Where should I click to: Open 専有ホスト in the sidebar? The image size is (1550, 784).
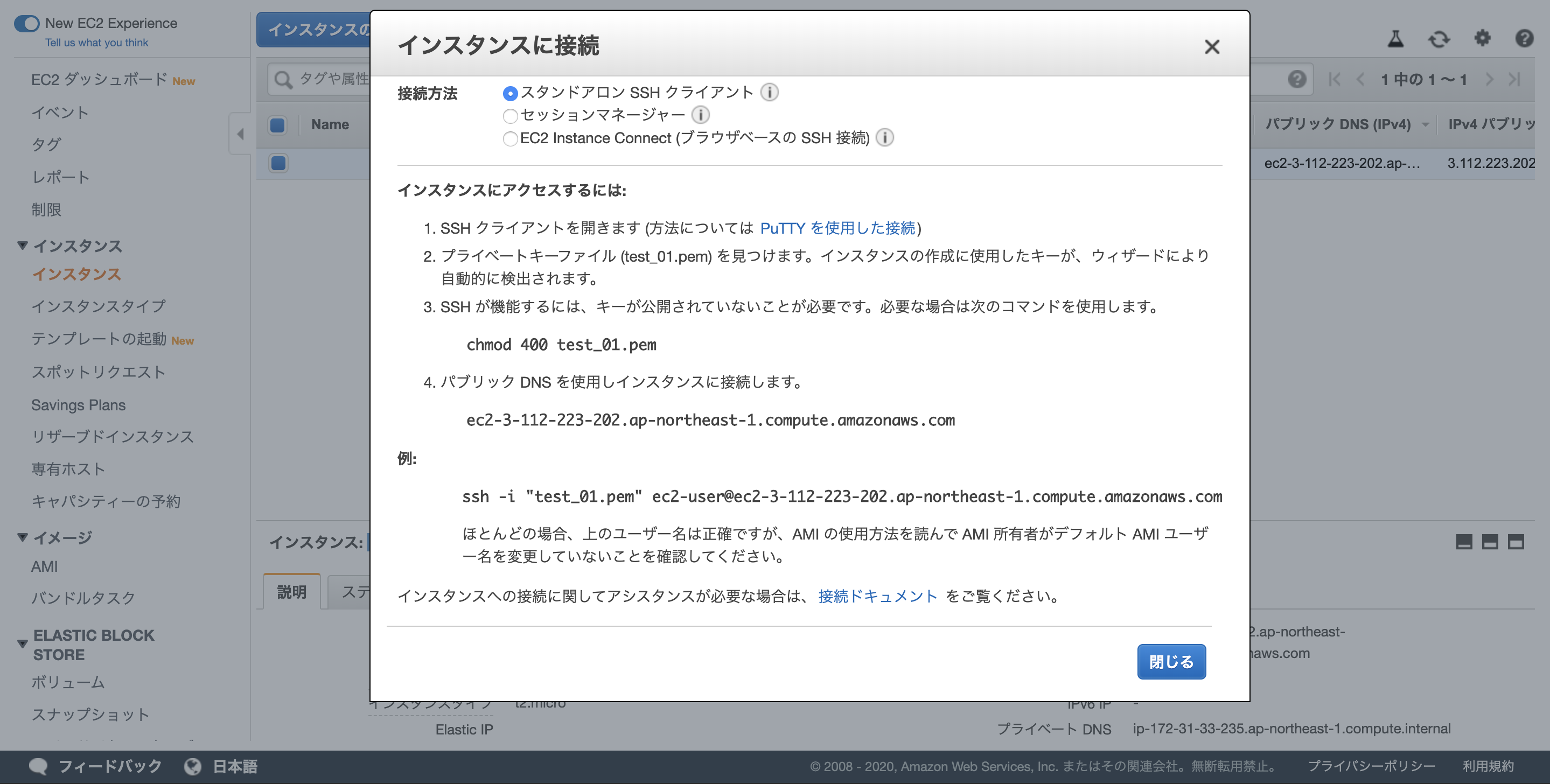68,468
